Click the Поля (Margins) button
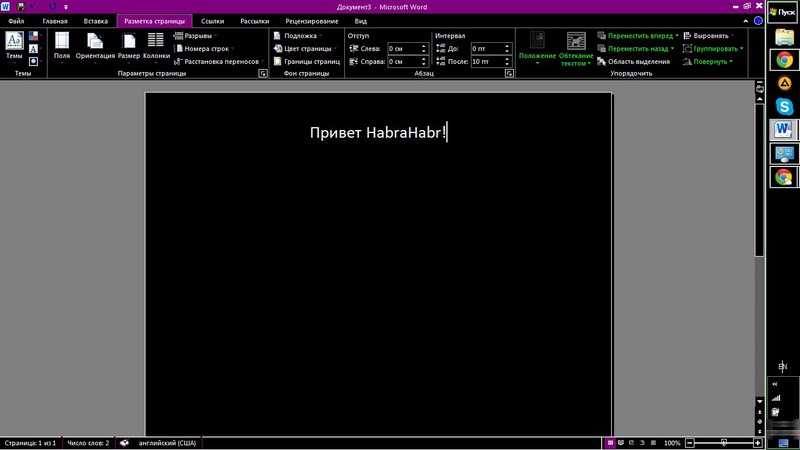This screenshot has width=800, height=450. pyautogui.click(x=62, y=48)
